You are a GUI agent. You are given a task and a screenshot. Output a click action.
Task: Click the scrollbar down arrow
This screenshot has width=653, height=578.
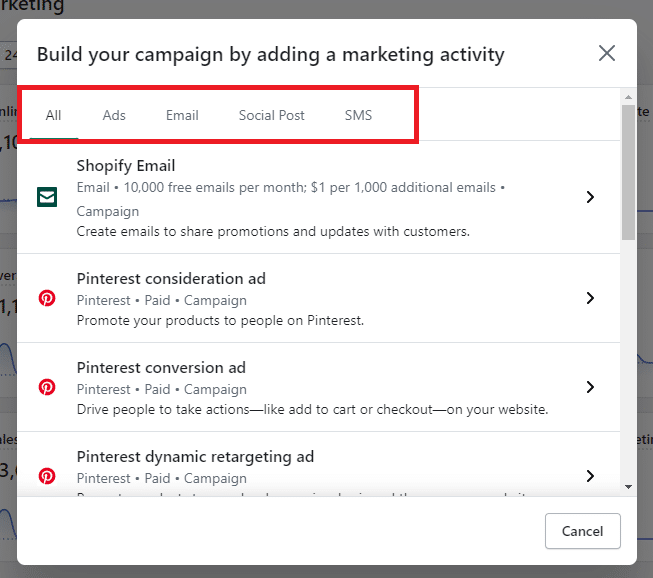(628, 486)
